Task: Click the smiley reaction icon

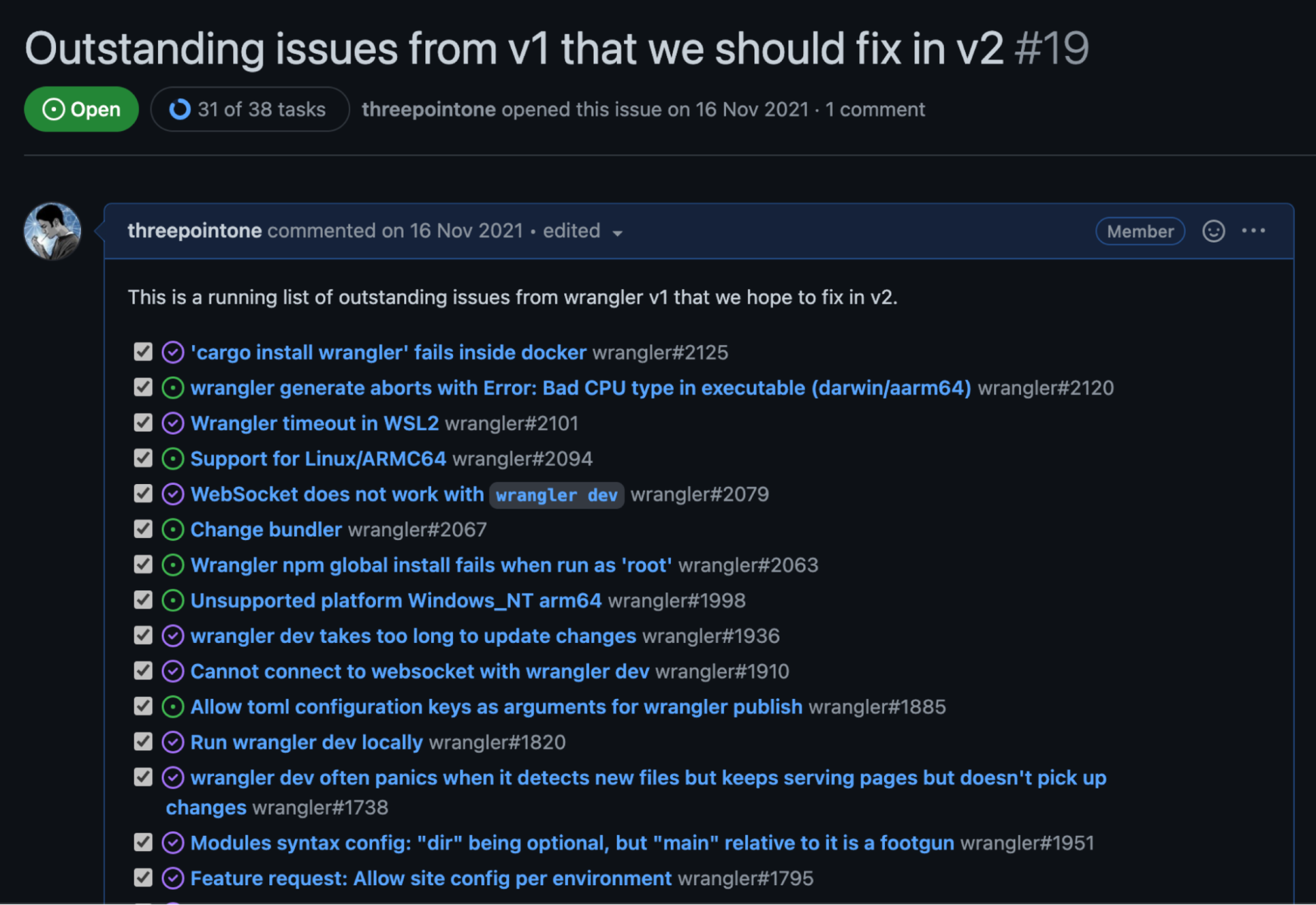Action: click(1213, 231)
